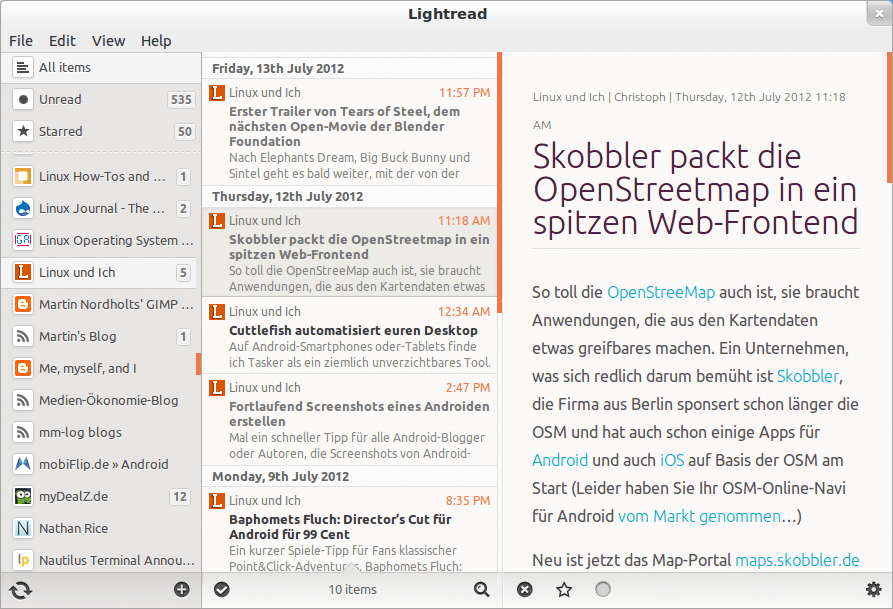Image resolution: width=893 pixels, height=609 pixels.
Task: Select the Cuttlefish automatisiert euren Desktop article
Action: pyautogui.click(x=350, y=340)
